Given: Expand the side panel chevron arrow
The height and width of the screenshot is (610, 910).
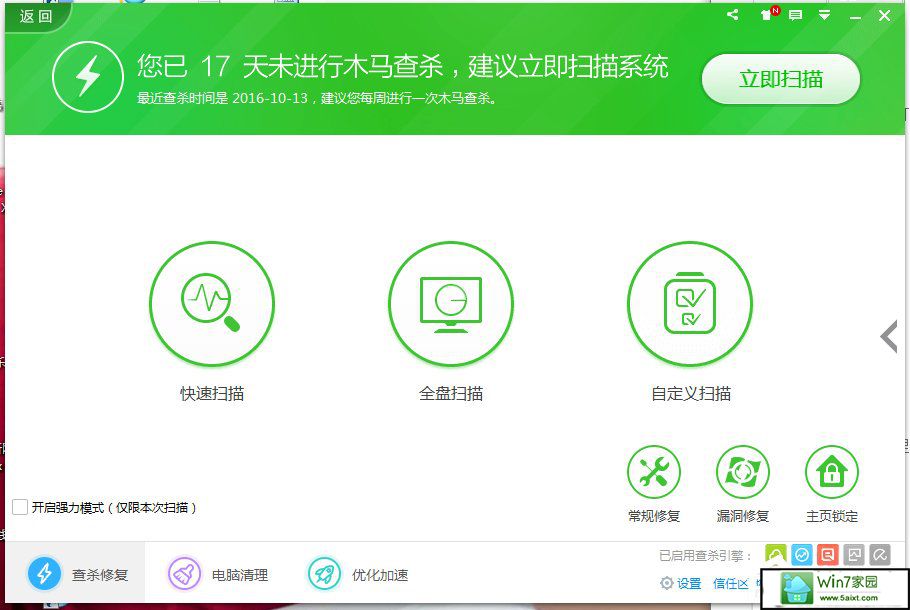Looking at the screenshot, I should [889, 336].
